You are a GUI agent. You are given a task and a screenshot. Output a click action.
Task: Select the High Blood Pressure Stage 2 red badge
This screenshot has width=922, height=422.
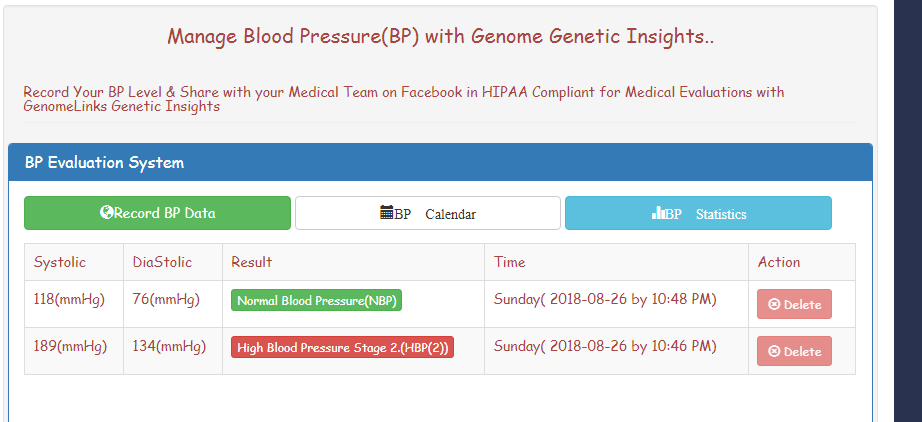[342, 347]
